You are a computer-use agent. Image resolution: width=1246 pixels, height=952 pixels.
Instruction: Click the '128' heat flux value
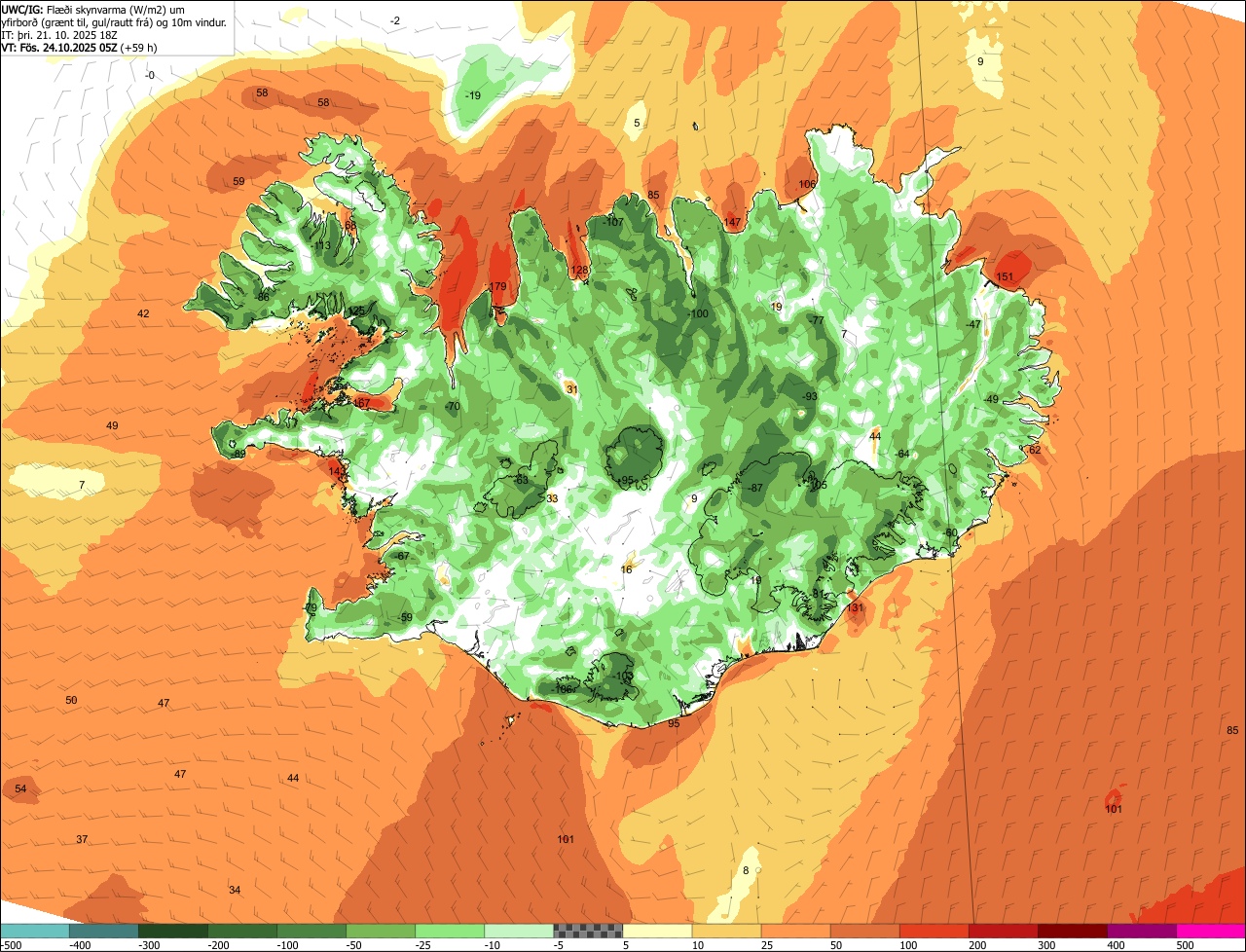580,271
